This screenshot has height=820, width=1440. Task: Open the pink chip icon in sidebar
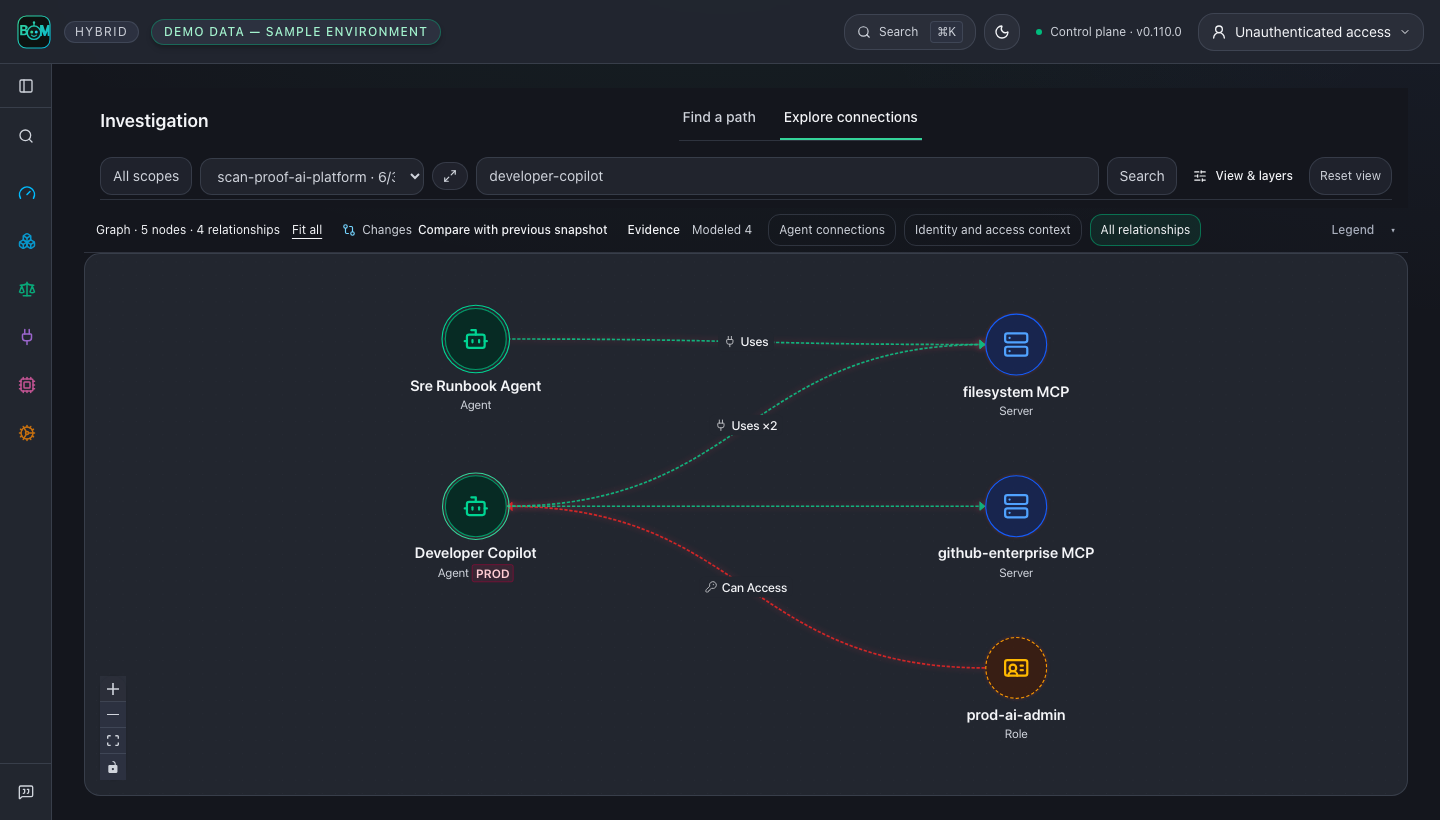pyautogui.click(x=26, y=385)
